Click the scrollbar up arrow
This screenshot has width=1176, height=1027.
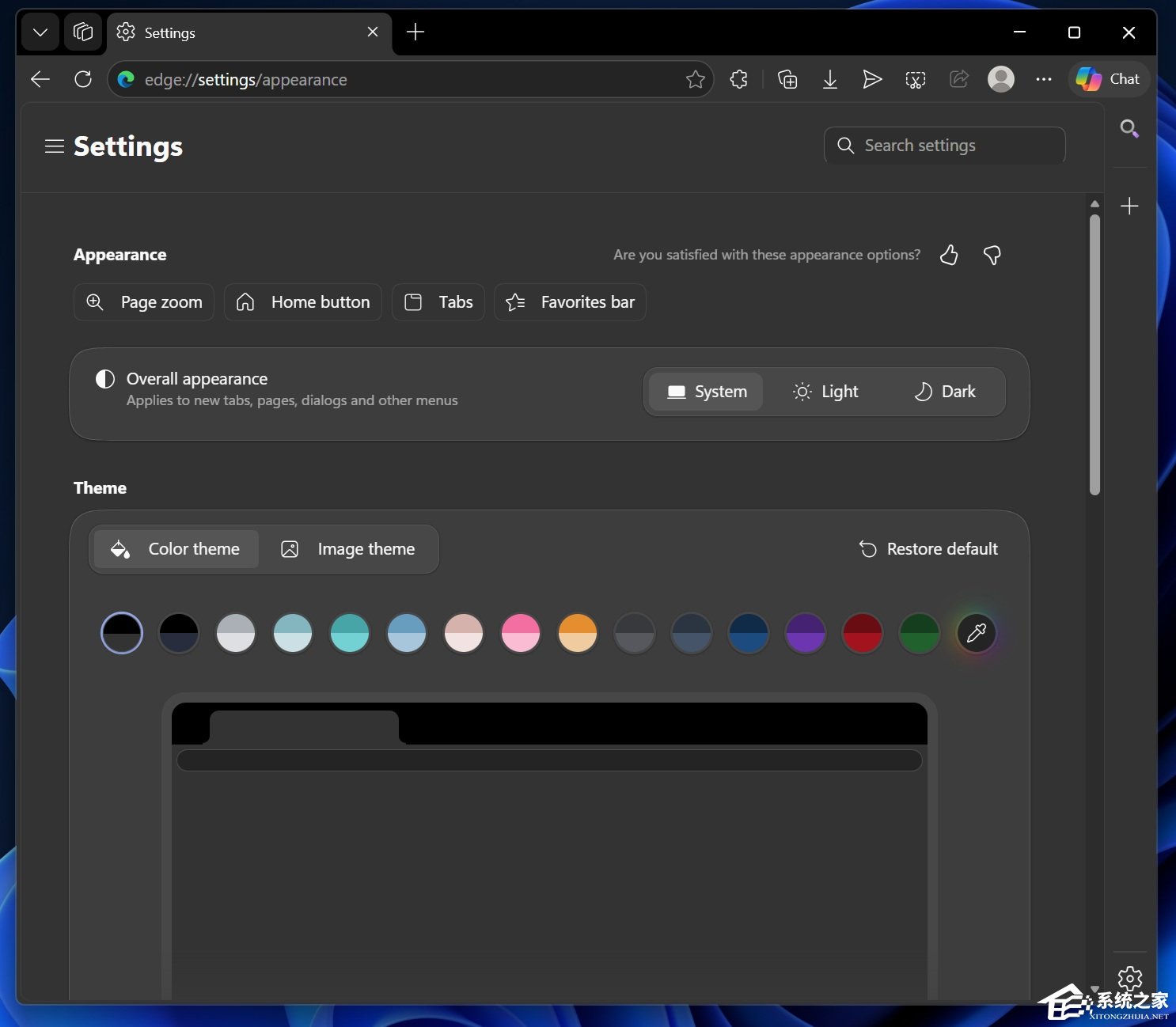coord(1094,204)
